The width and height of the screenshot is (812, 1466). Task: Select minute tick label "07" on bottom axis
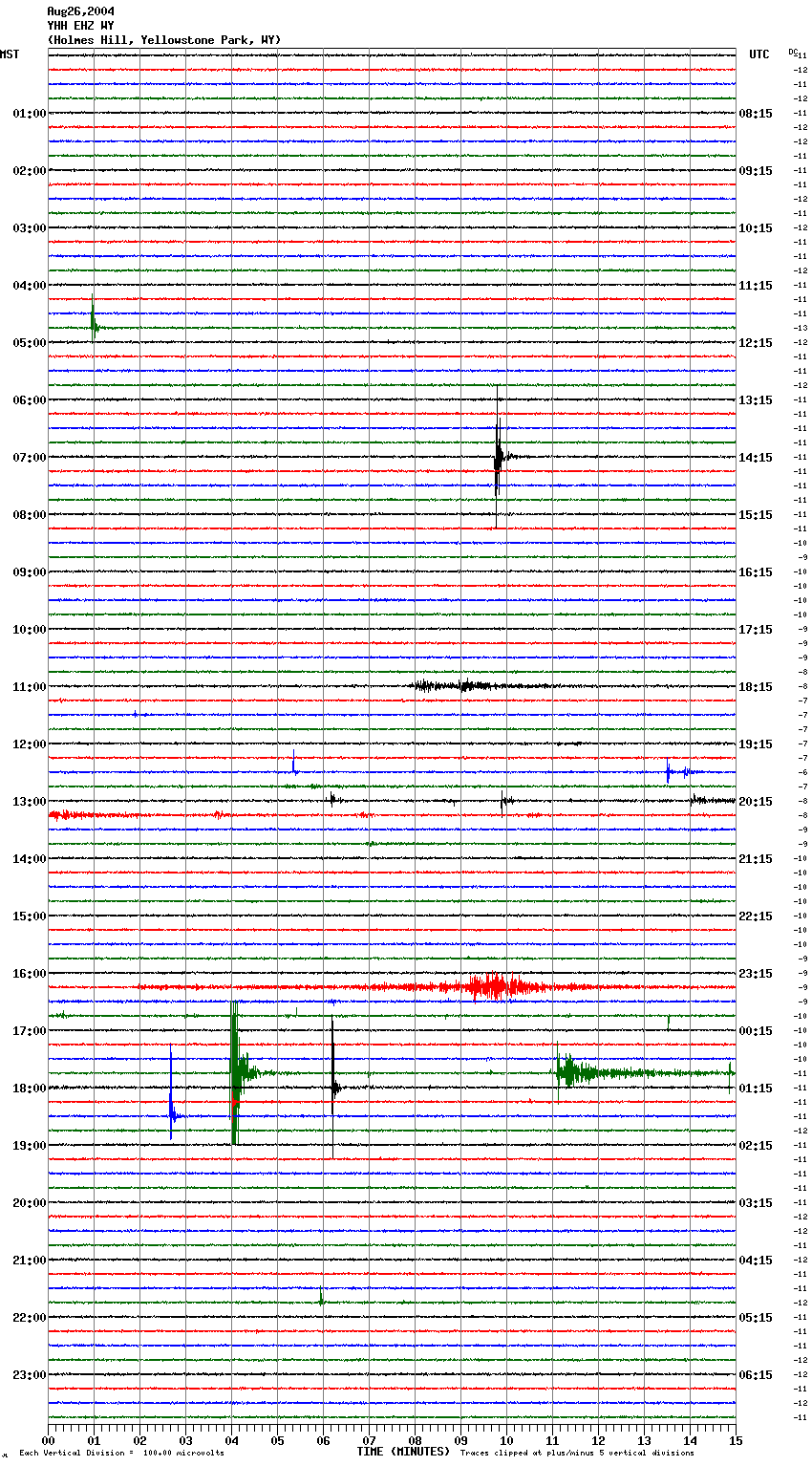coord(369,1440)
